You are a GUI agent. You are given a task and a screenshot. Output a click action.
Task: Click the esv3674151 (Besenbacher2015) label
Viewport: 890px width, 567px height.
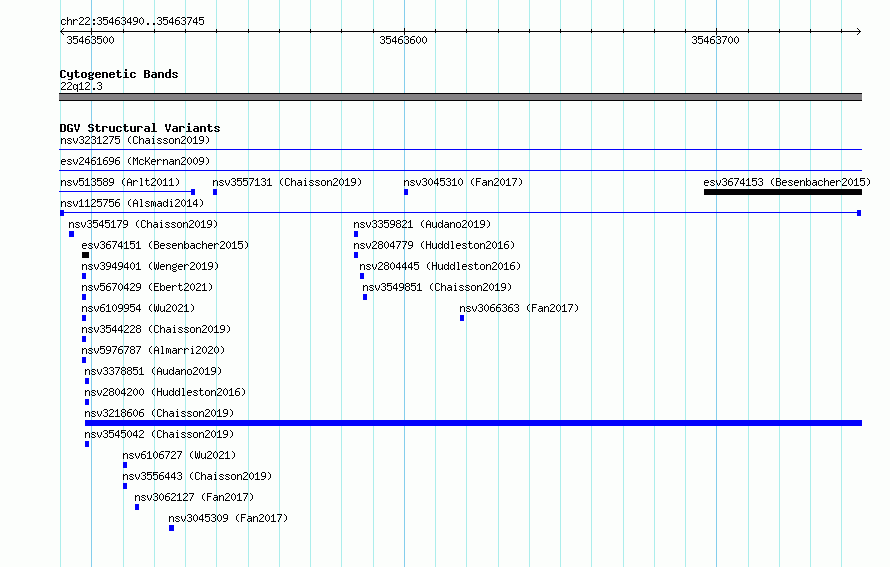(x=165, y=245)
